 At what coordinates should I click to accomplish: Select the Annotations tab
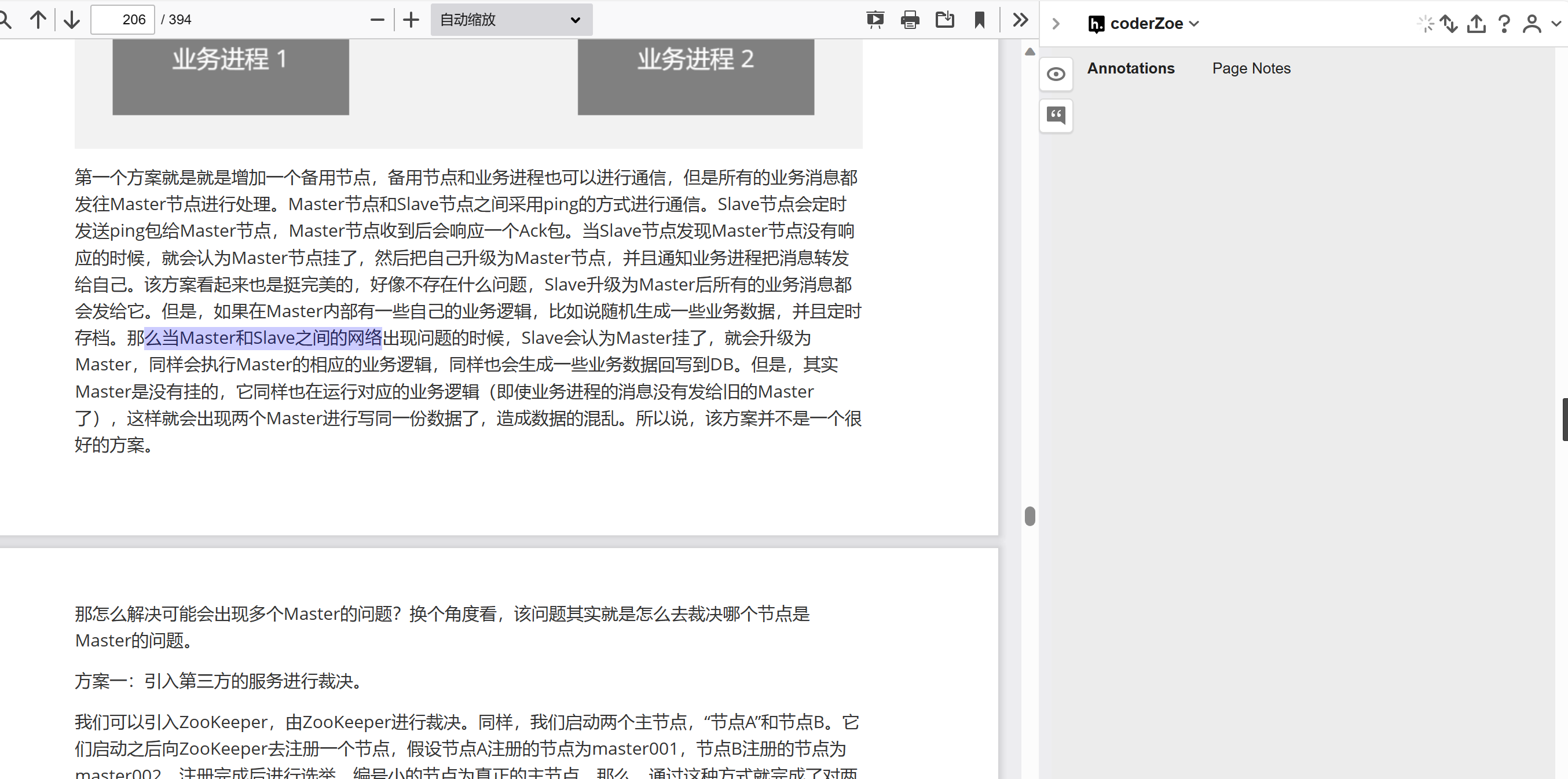(x=1130, y=68)
